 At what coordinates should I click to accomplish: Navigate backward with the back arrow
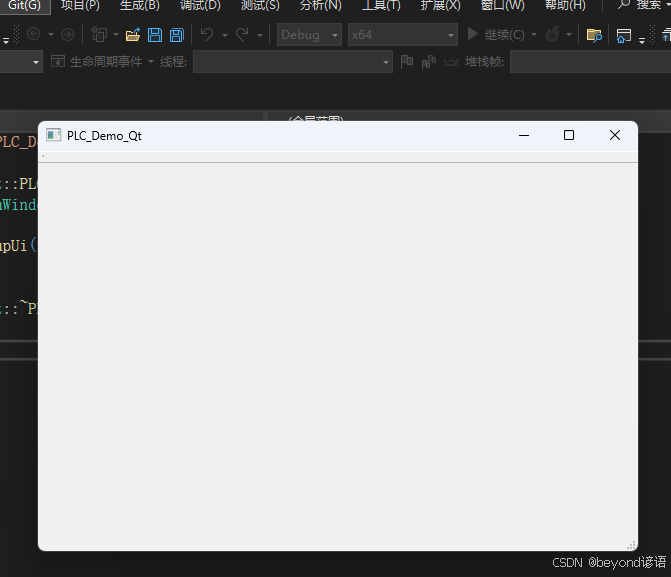[x=33, y=34]
